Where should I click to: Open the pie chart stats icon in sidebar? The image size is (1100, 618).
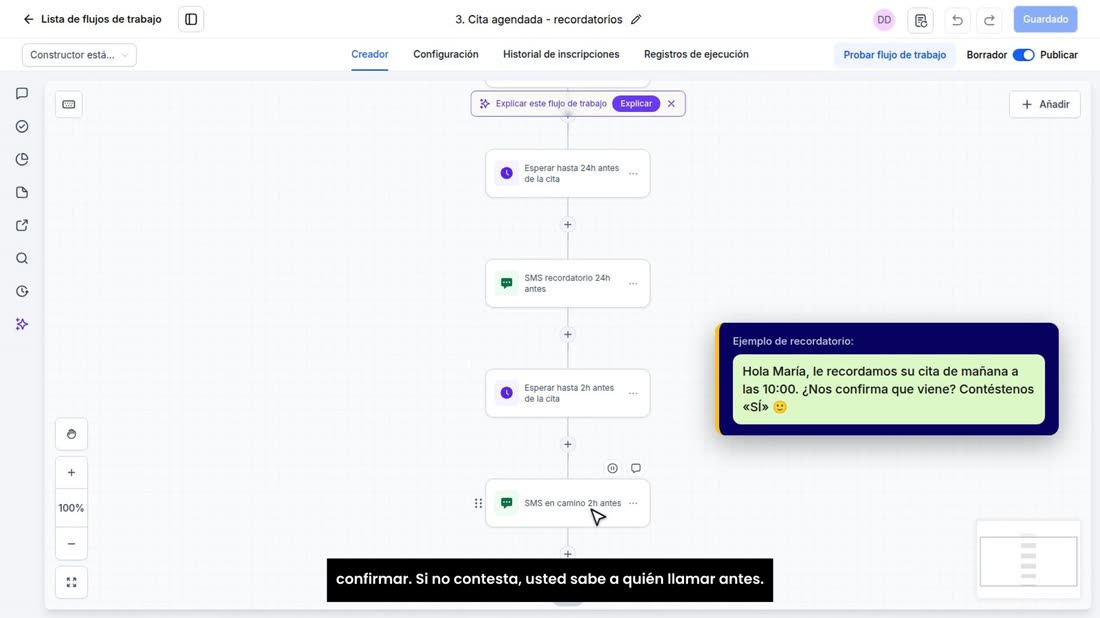click(22, 159)
